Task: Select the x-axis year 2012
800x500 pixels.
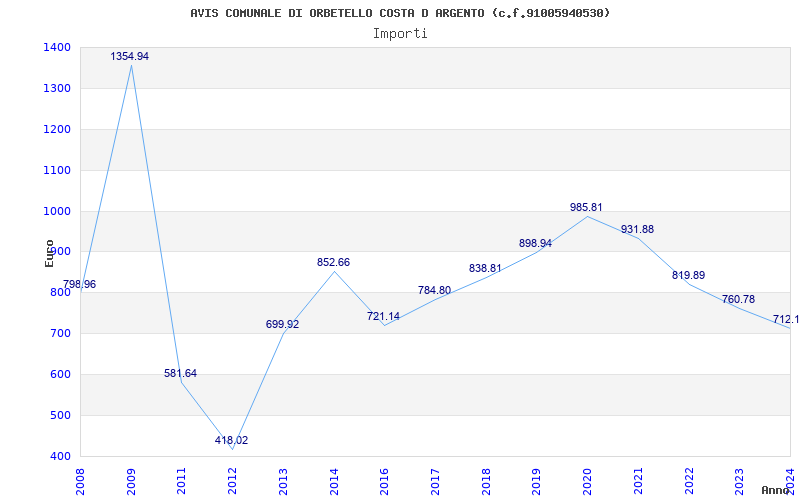Action: (x=232, y=481)
